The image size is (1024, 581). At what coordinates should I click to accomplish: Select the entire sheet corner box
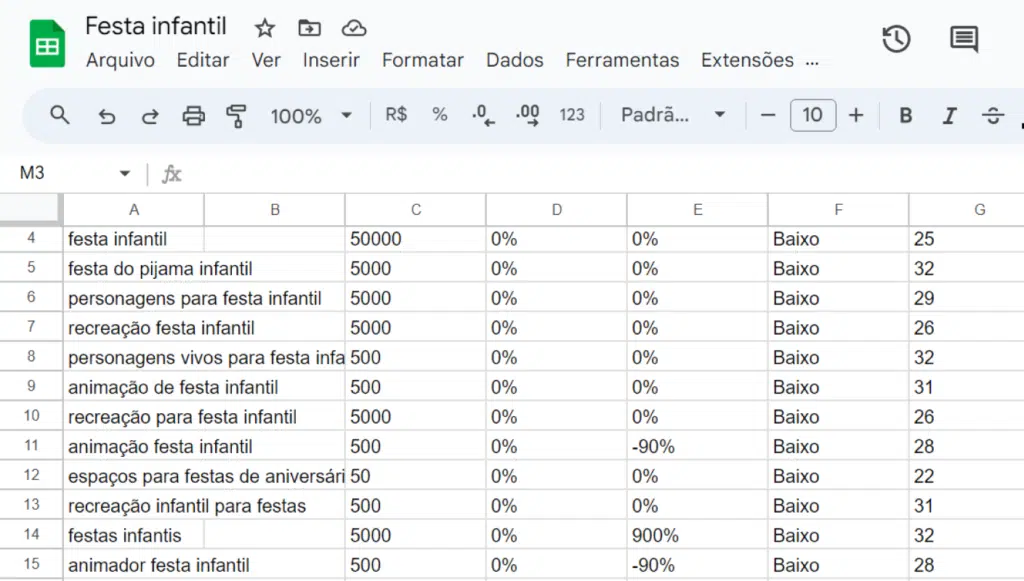click(x=30, y=209)
